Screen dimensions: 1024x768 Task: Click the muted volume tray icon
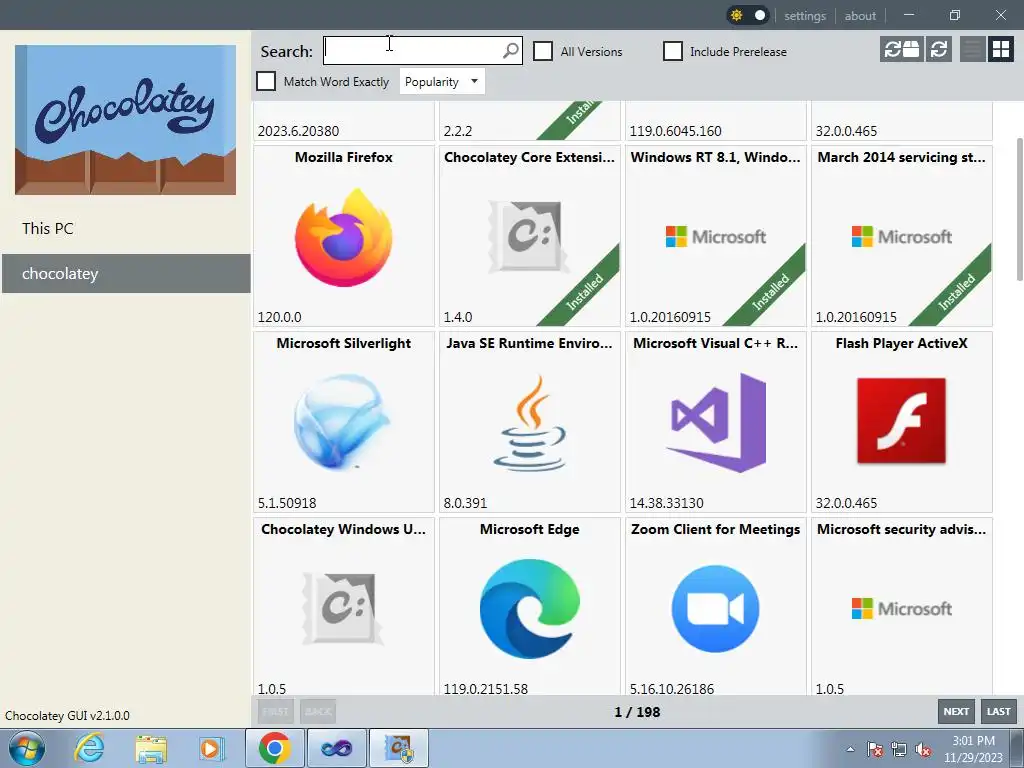[x=923, y=750]
